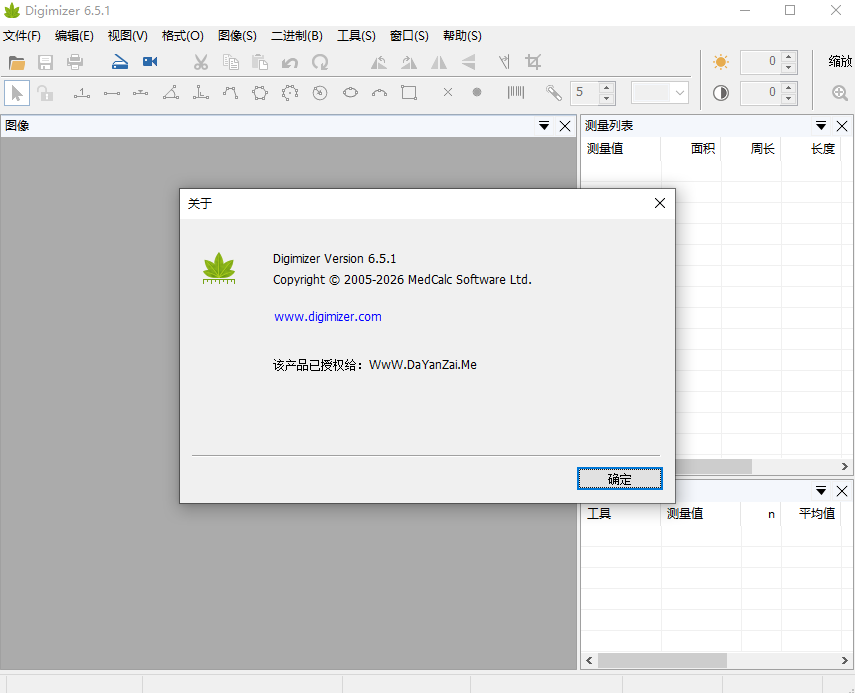This screenshot has width=855, height=693.
Task: Open an image file with the folder icon
Action: (17, 62)
